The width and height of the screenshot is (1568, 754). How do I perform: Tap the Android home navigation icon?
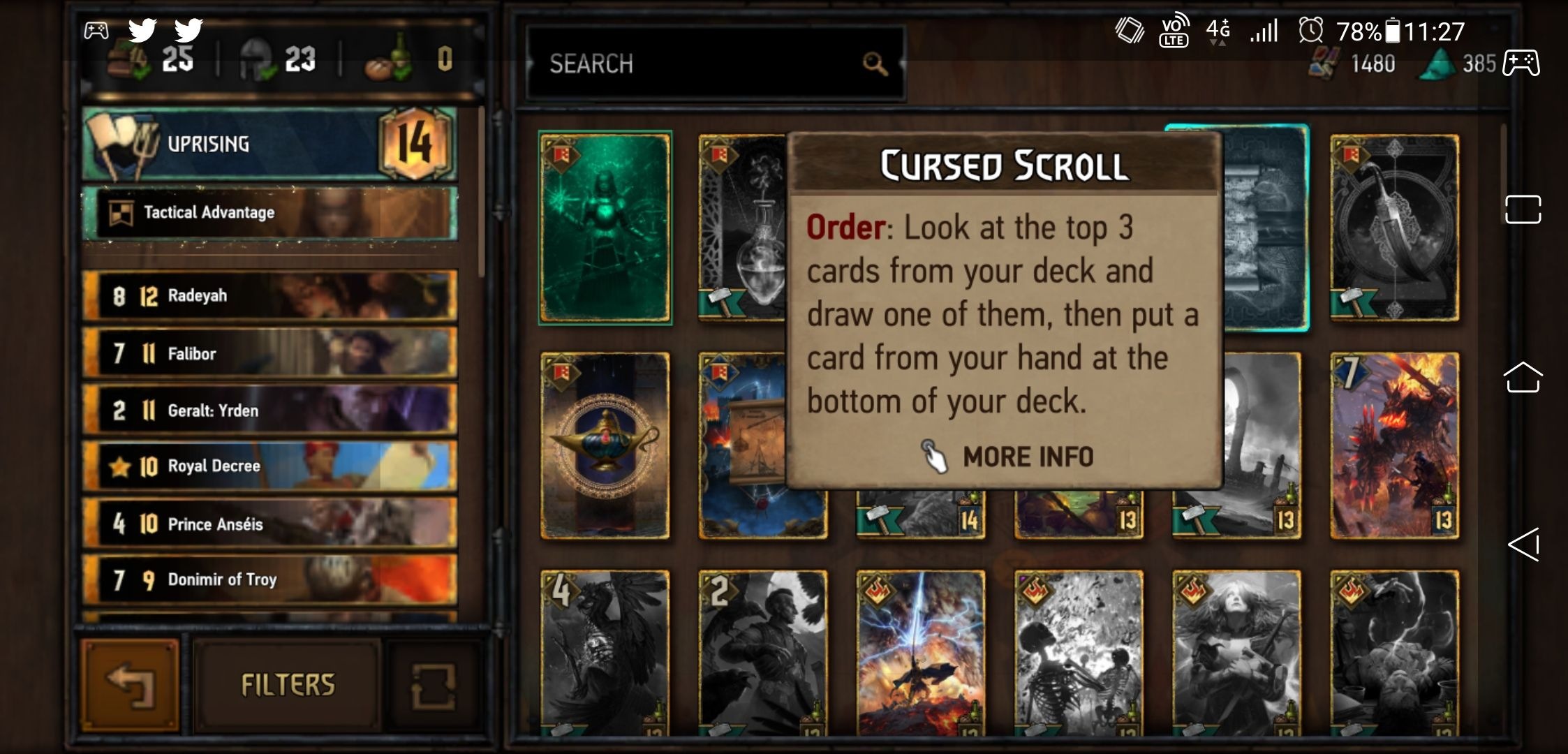(x=1523, y=378)
